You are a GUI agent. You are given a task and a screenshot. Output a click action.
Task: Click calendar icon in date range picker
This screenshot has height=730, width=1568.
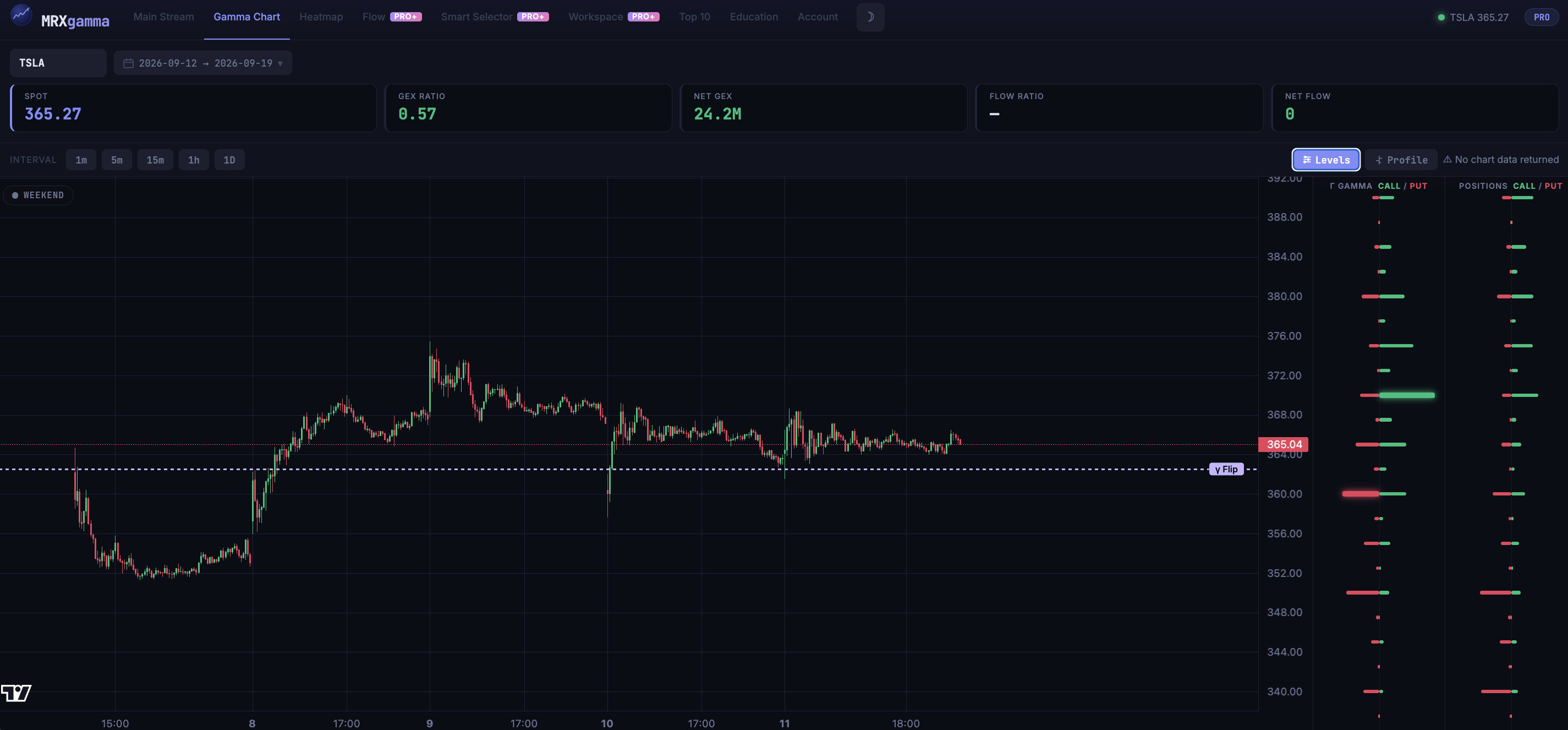pyautogui.click(x=128, y=63)
